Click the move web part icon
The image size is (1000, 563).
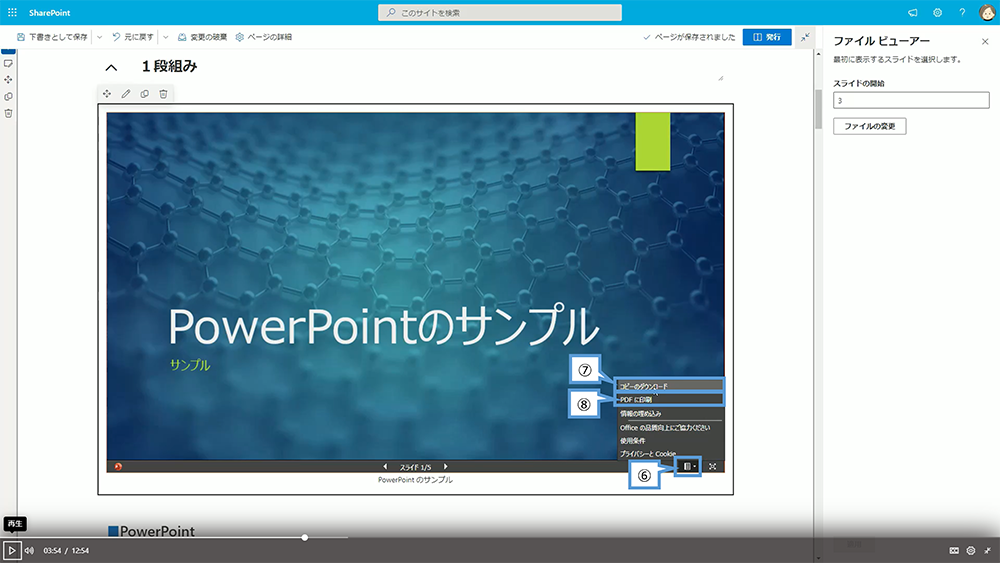click(107, 94)
